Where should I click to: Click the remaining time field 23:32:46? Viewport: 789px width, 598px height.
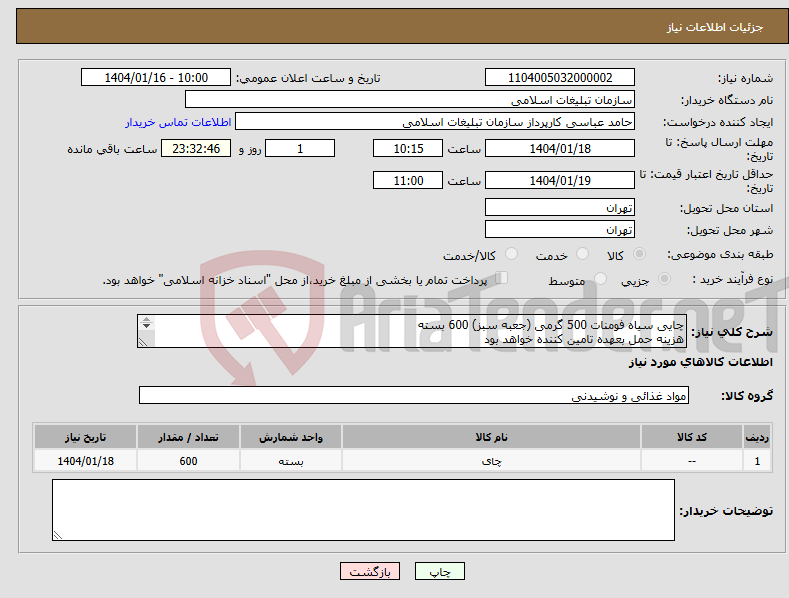(x=196, y=148)
